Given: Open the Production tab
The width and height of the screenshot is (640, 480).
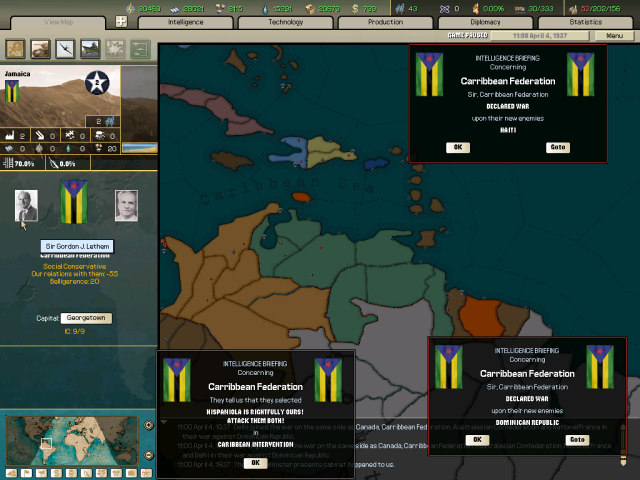Looking at the screenshot, I should coord(385,22).
